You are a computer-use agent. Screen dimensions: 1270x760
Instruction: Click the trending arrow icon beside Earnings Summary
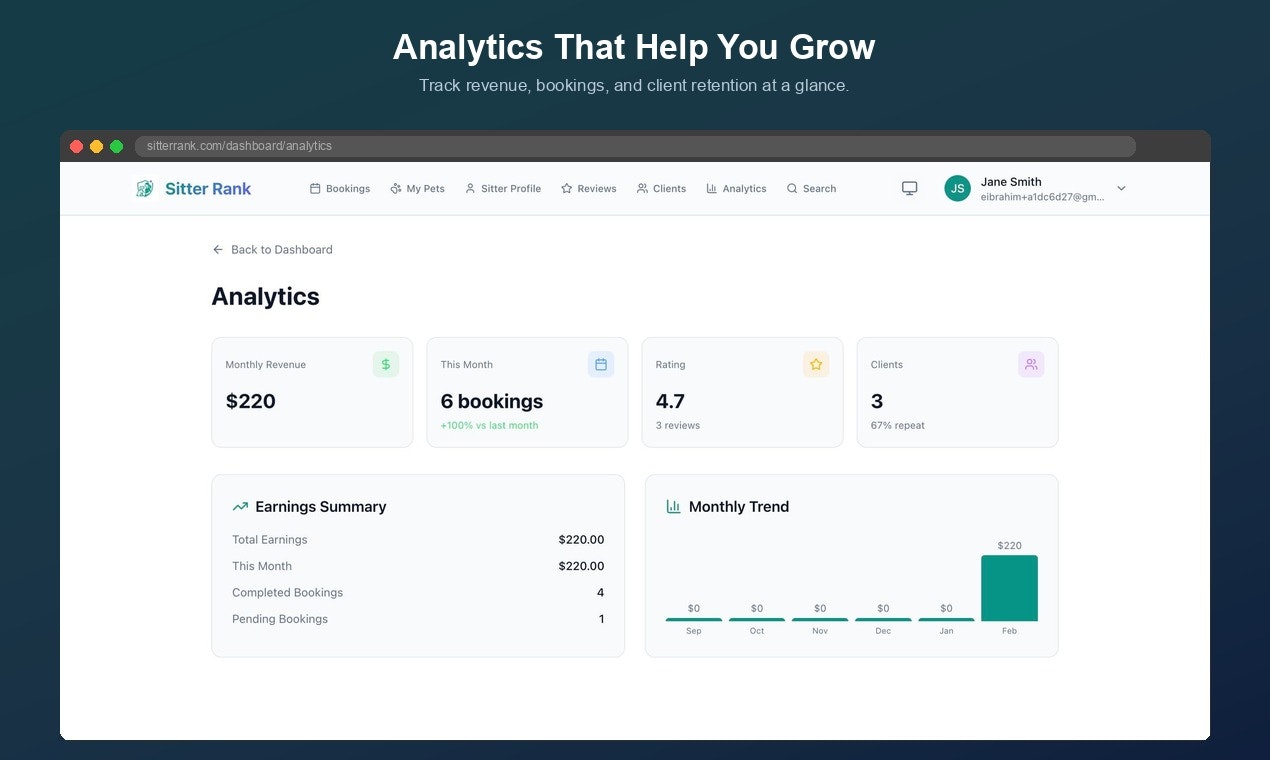(239, 506)
